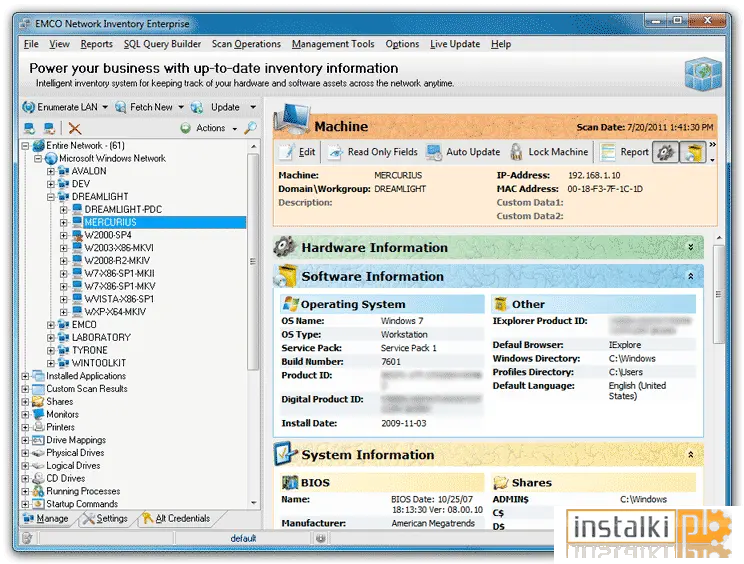The width and height of the screenshot is (744, 564).
Task: Click the IP-Address value 192.168.1.10
Action: [x=594, y=176]
